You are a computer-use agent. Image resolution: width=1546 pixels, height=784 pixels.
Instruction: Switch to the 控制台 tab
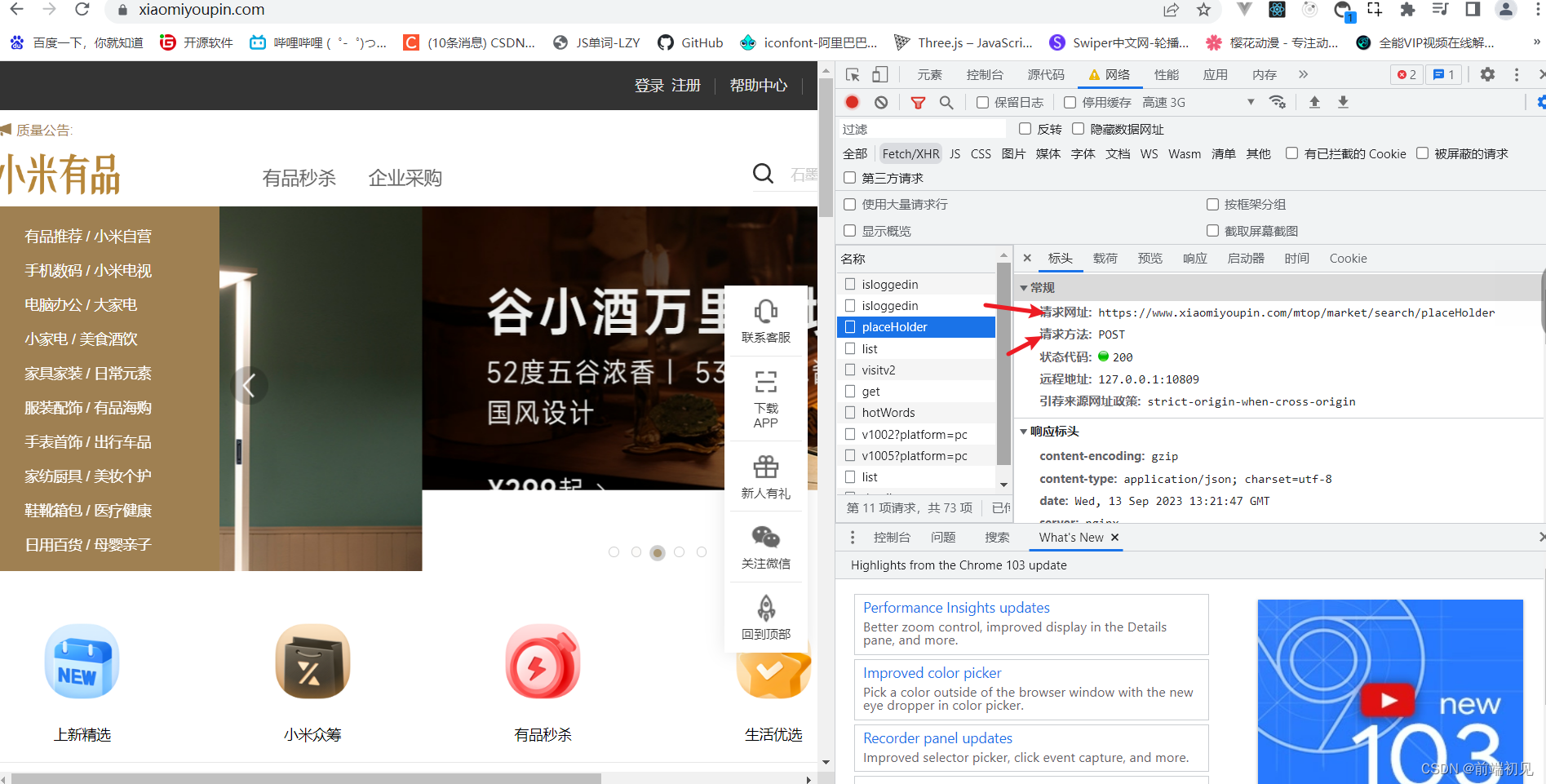(985, 75)
